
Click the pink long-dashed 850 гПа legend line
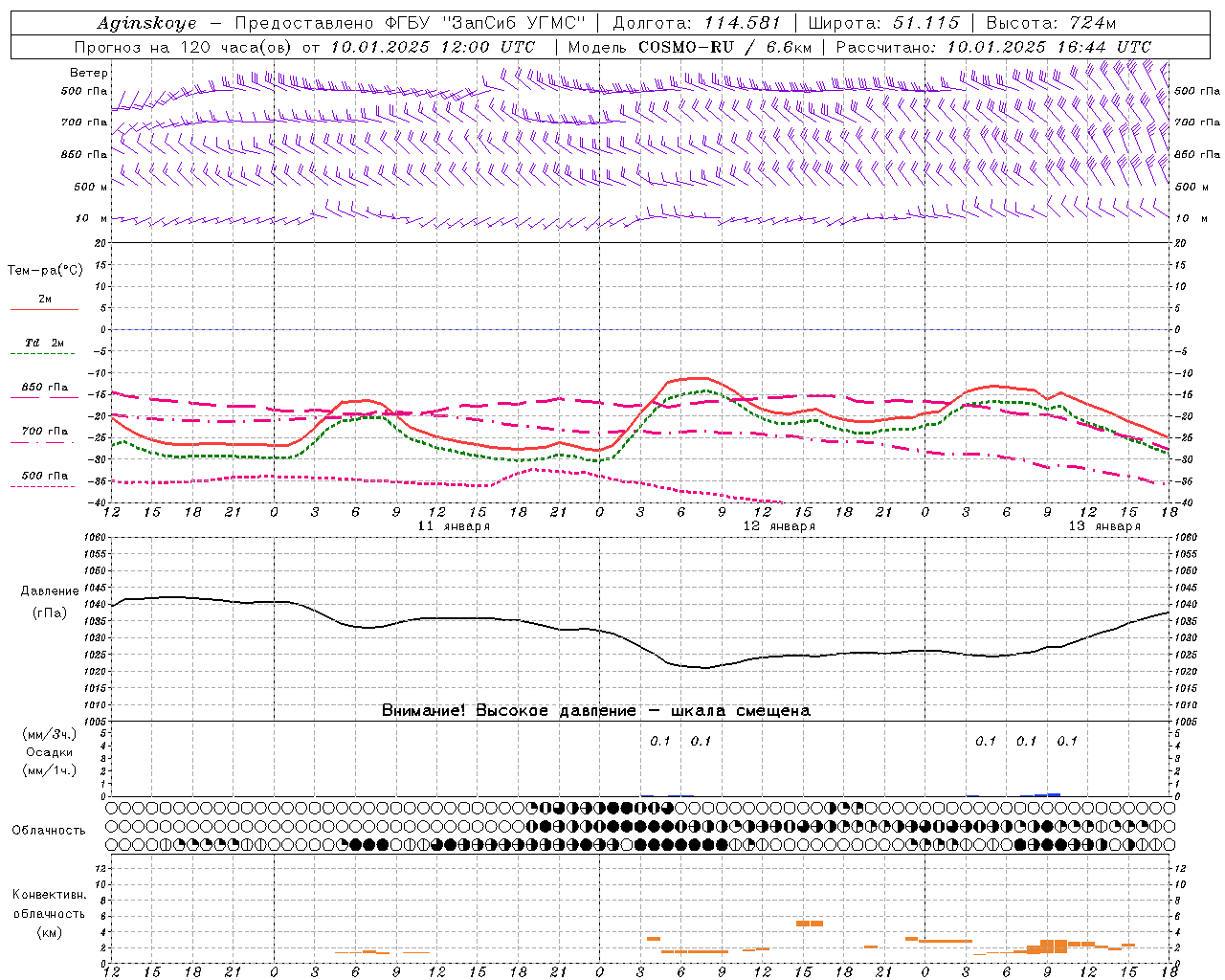(x=44, y=397)
